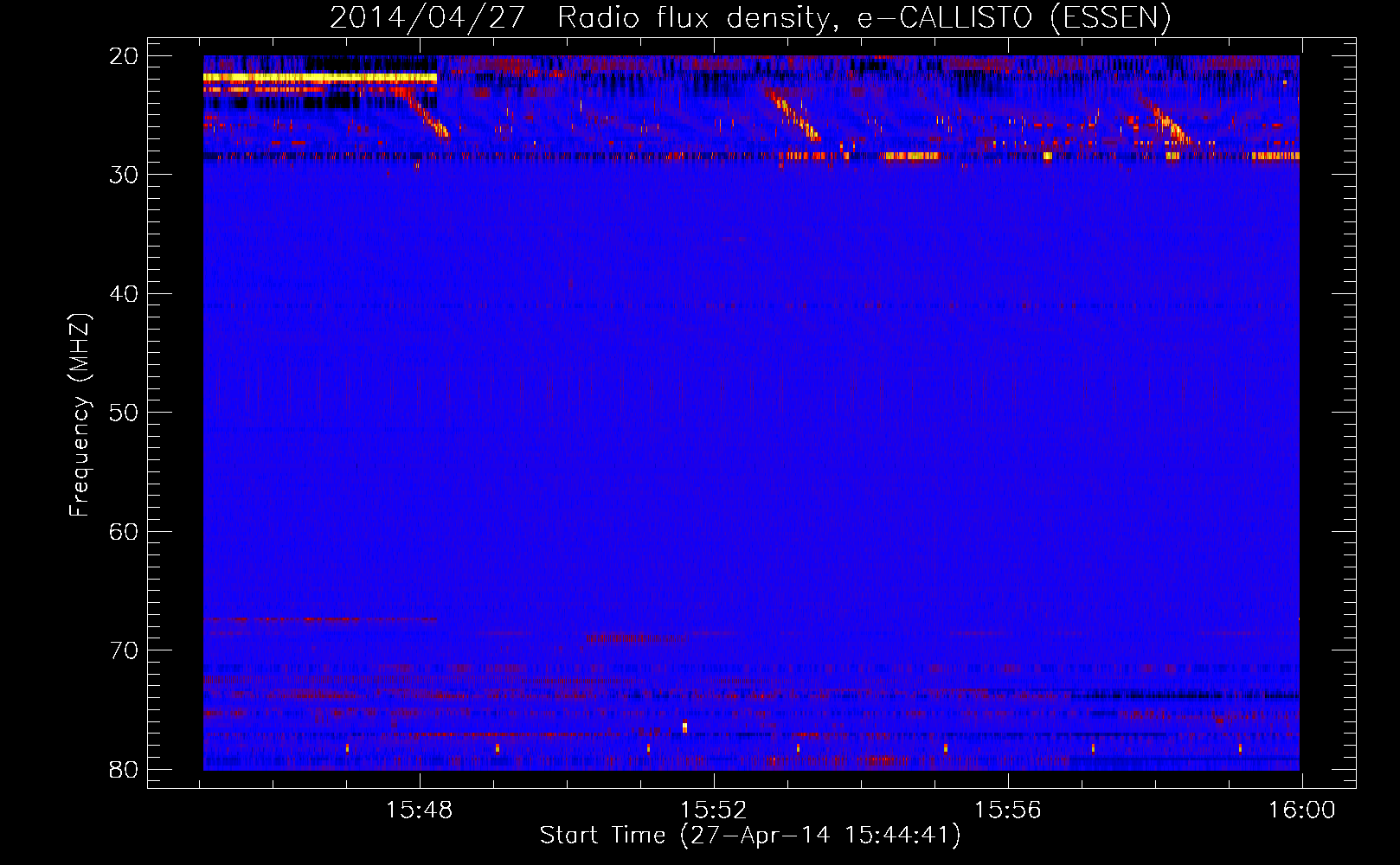Click the 'Start Time (27-Apr-14 15:44:41)' label

point(750,836)
